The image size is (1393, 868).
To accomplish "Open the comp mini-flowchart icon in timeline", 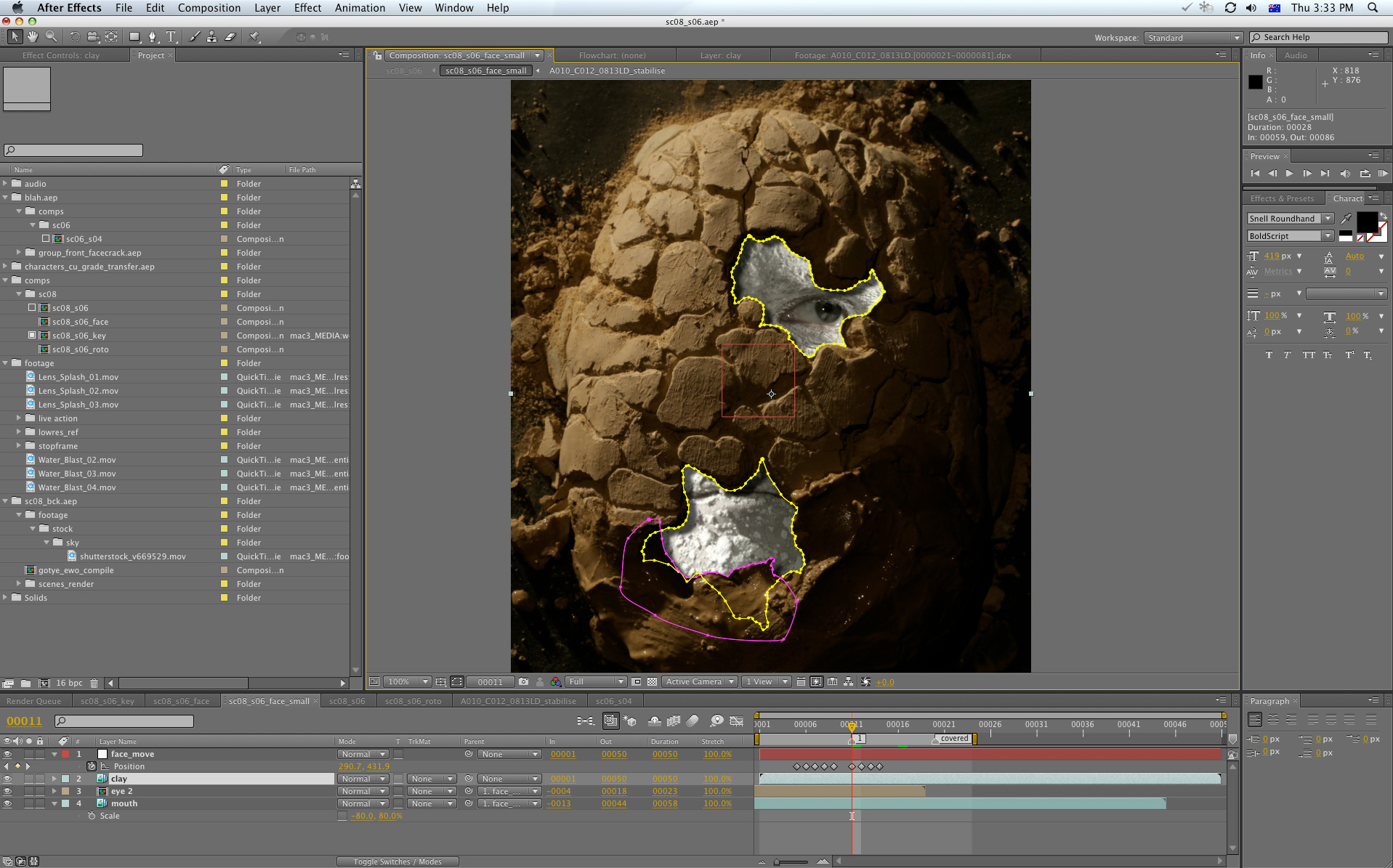I will pos(585,721).
